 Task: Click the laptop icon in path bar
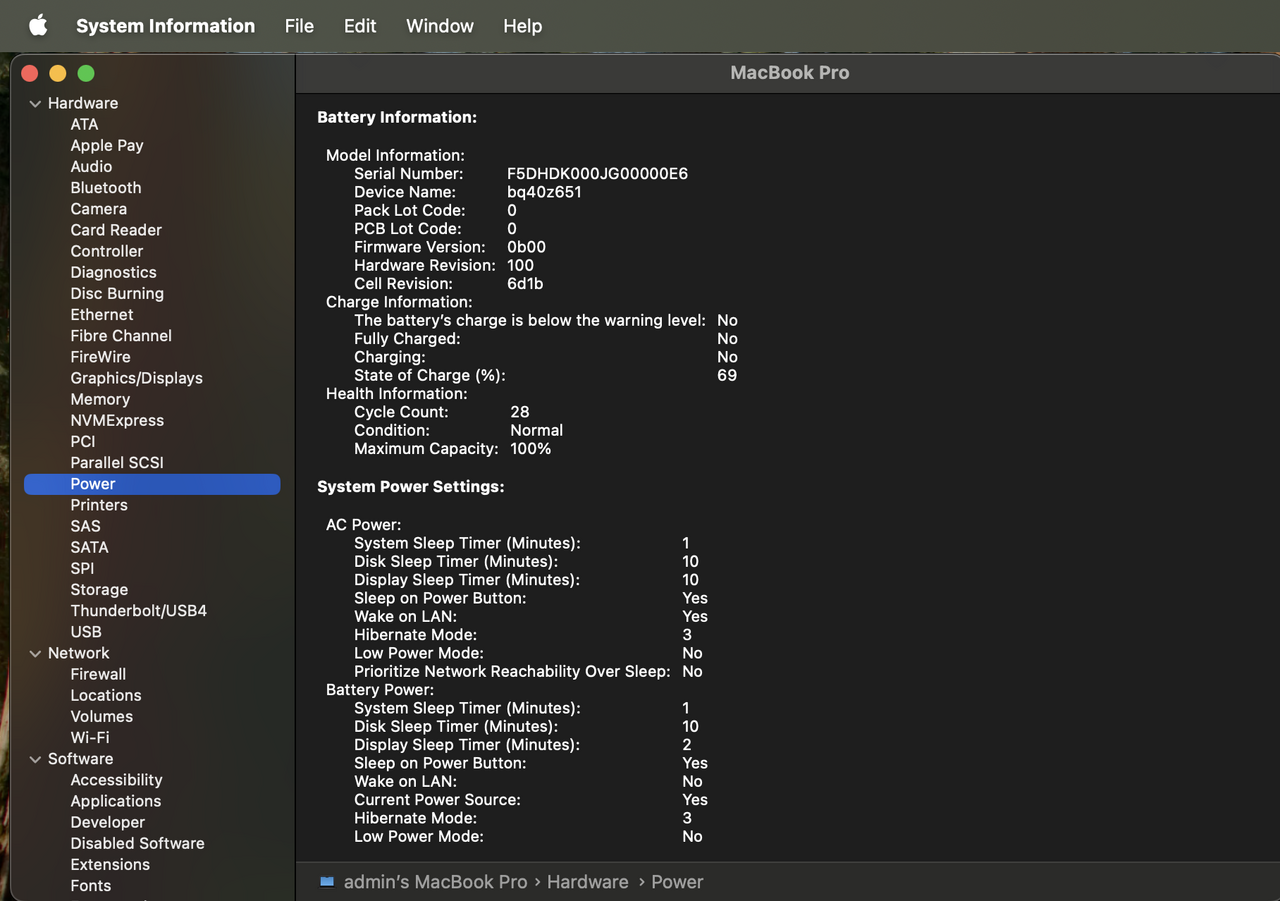(327, 882)
